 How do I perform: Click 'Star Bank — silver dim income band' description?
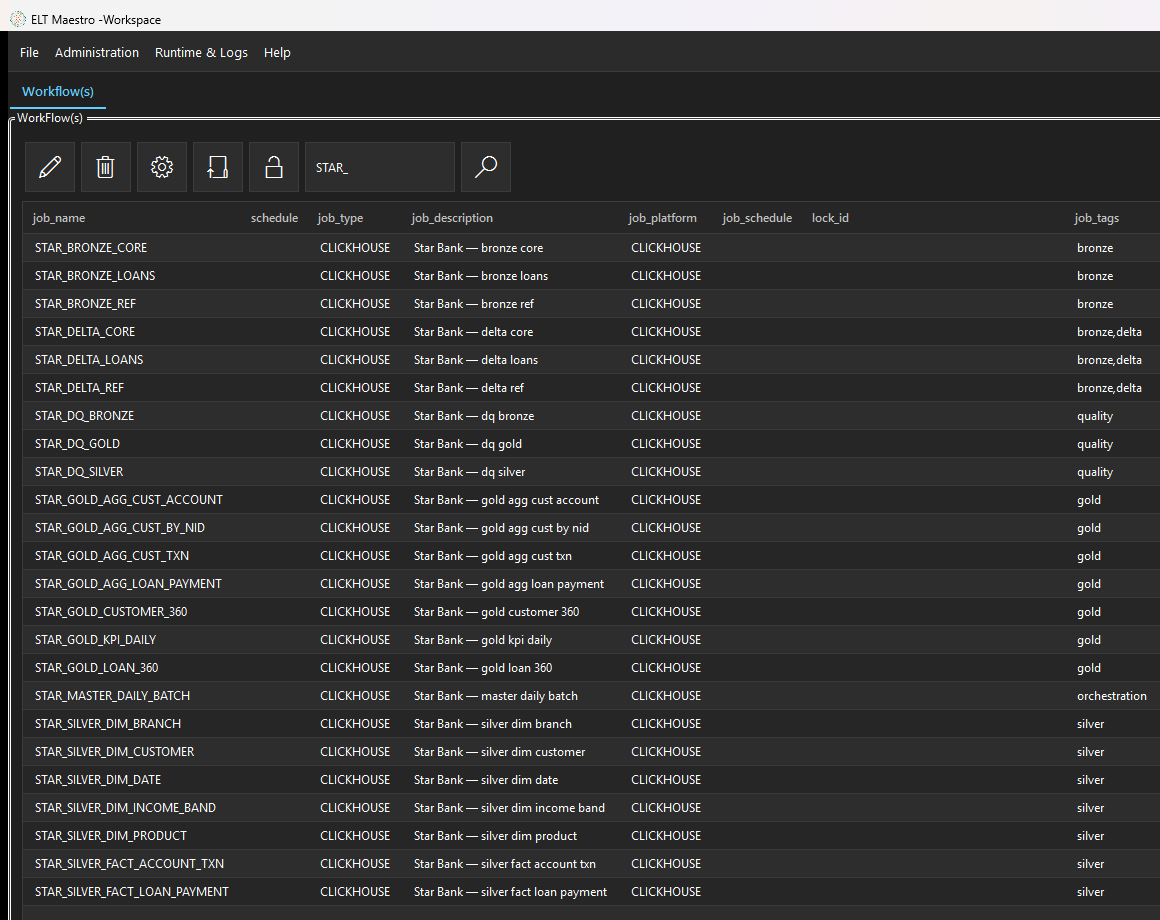[510, 808]
